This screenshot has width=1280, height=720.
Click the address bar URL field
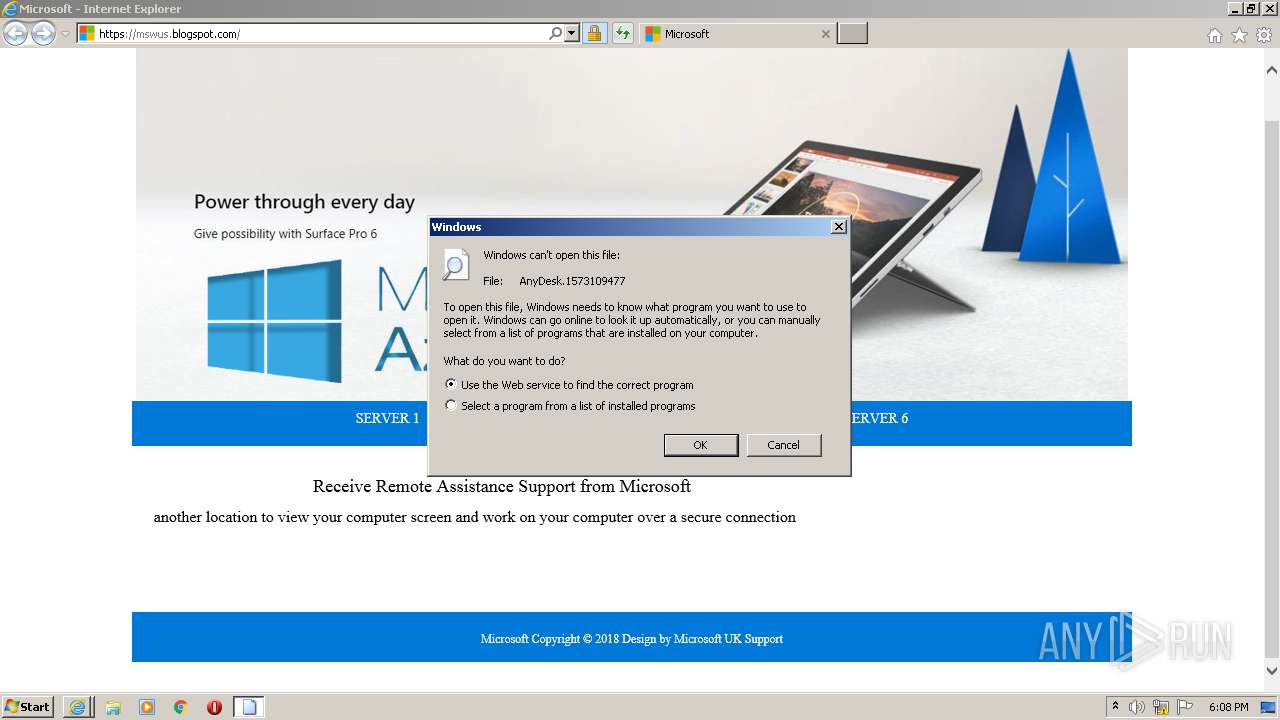coord(320,34)
